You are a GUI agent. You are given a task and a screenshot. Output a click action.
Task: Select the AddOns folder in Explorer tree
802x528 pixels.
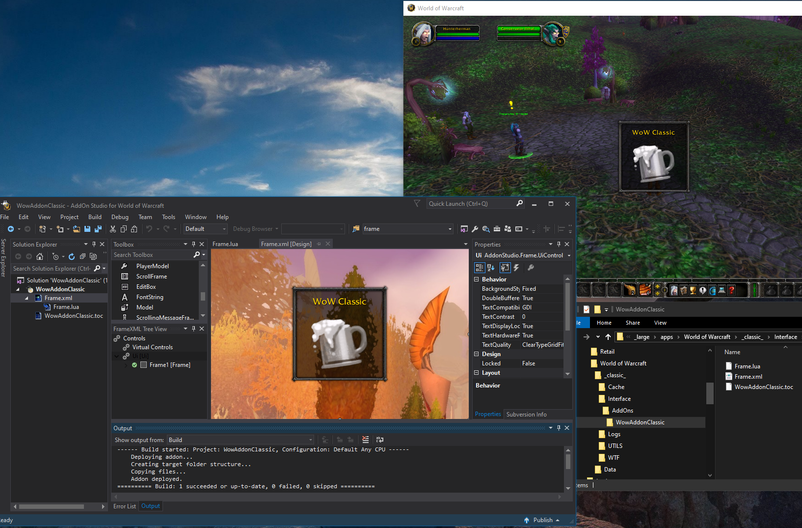click(x=622, y=410)
